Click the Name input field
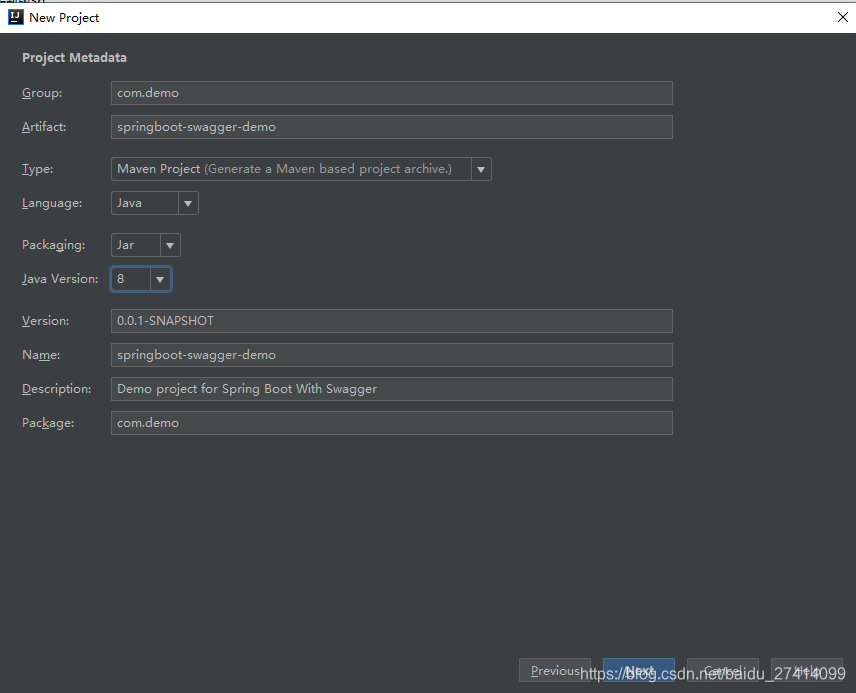 point(391,355)
